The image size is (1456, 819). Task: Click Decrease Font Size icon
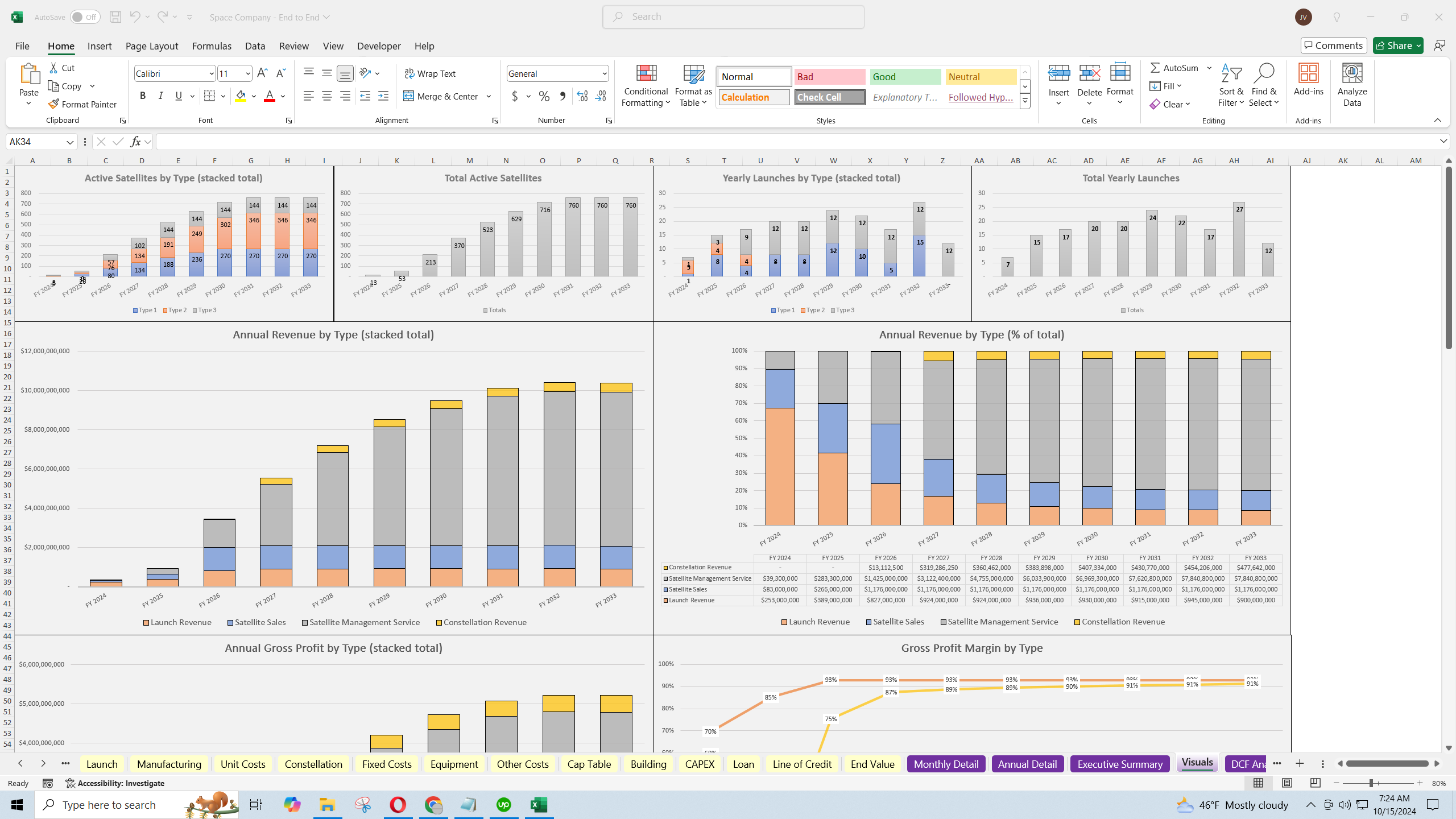[x=280, y=73]
